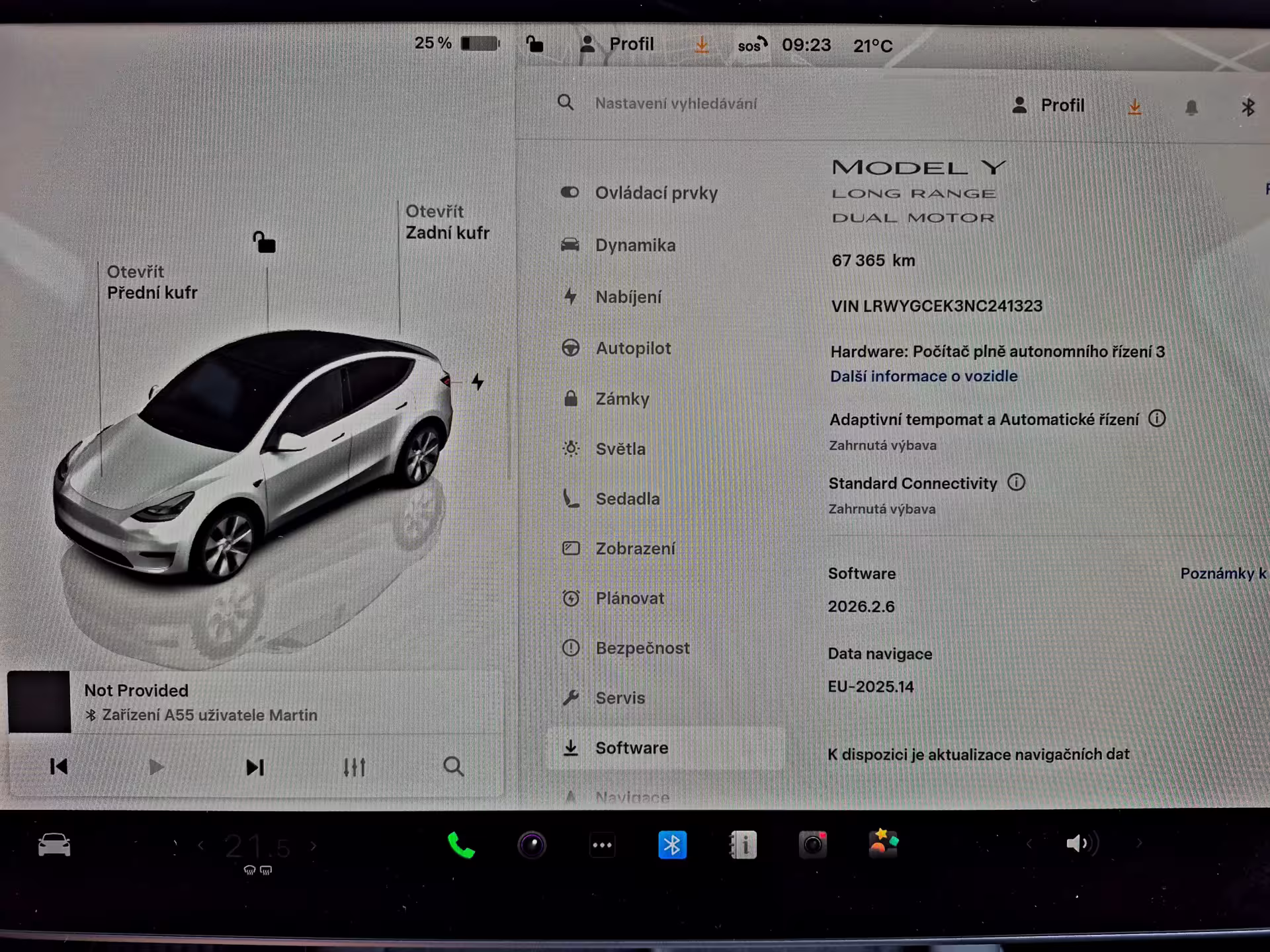Open the rear trunk via Otevřít Zadní kufr
Viewport: 1270px width, 952px height.
(447, 222)
